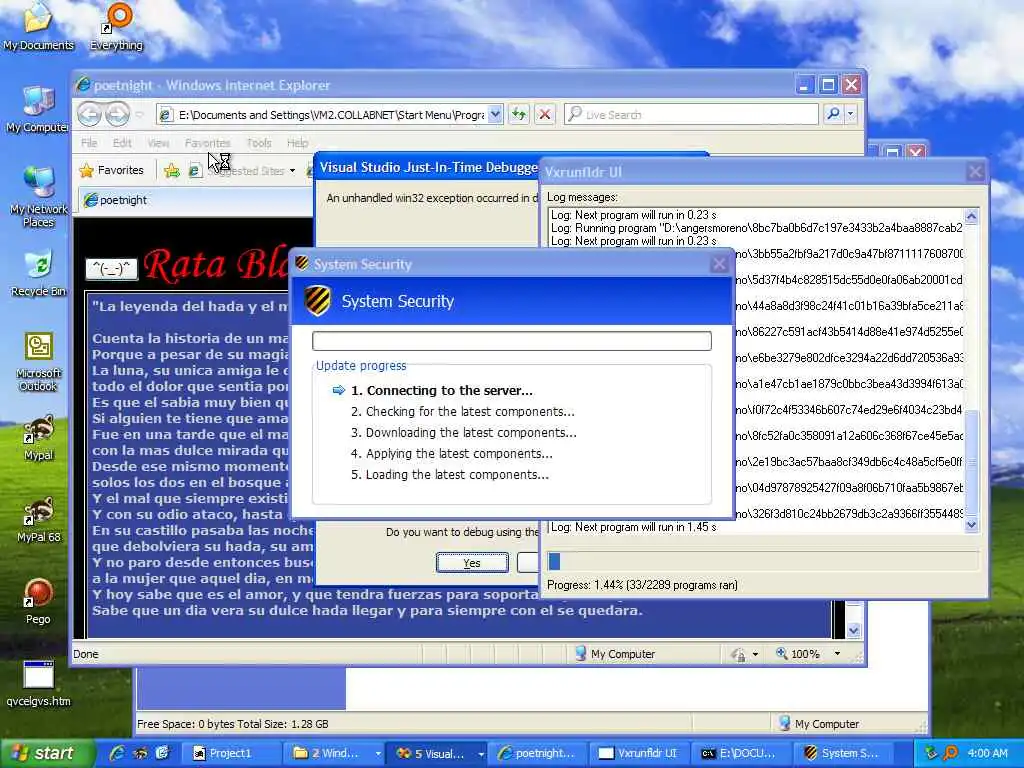This screenshot has width=1024, height=768.
Task: Click the System Security shield icon
Action: [x=317, y=301]
